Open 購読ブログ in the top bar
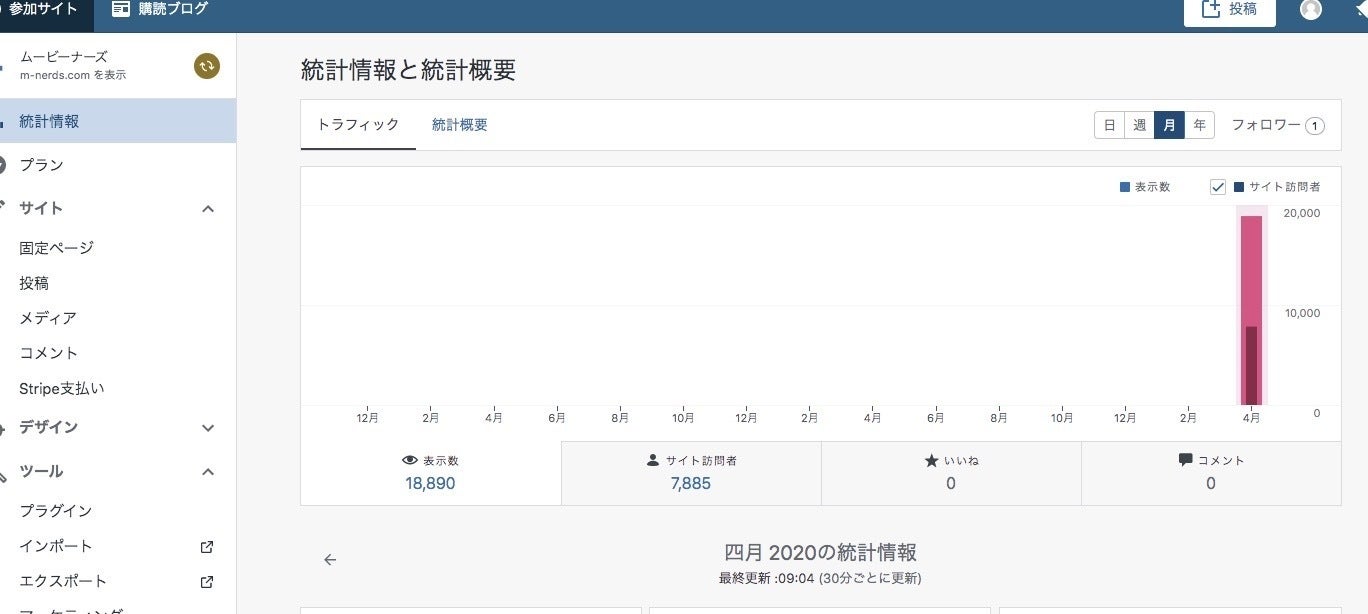Screen dimensions: 1368x614 tap(161, 9)
